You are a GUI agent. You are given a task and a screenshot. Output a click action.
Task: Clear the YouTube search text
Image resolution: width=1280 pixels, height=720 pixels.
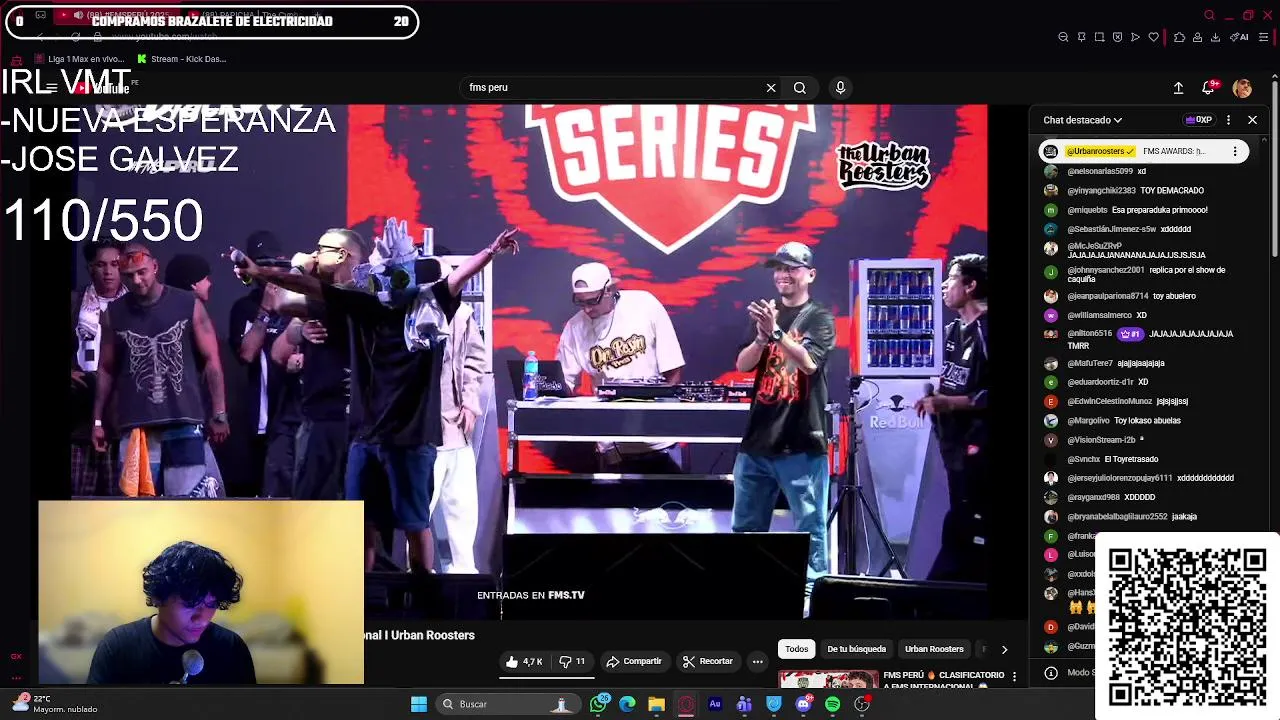[771, 88]
